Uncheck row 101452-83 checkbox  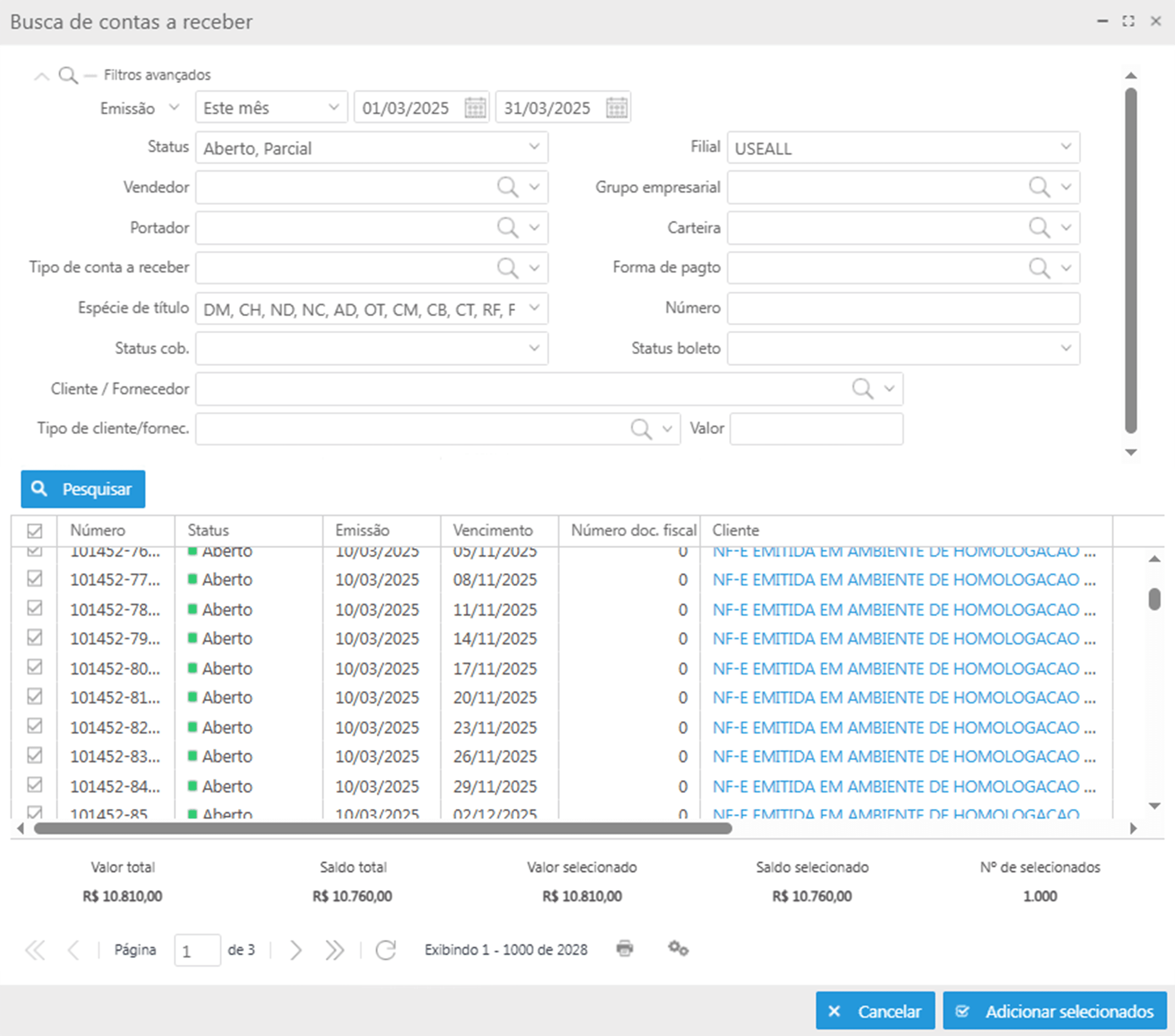click(x=35, y=756)
